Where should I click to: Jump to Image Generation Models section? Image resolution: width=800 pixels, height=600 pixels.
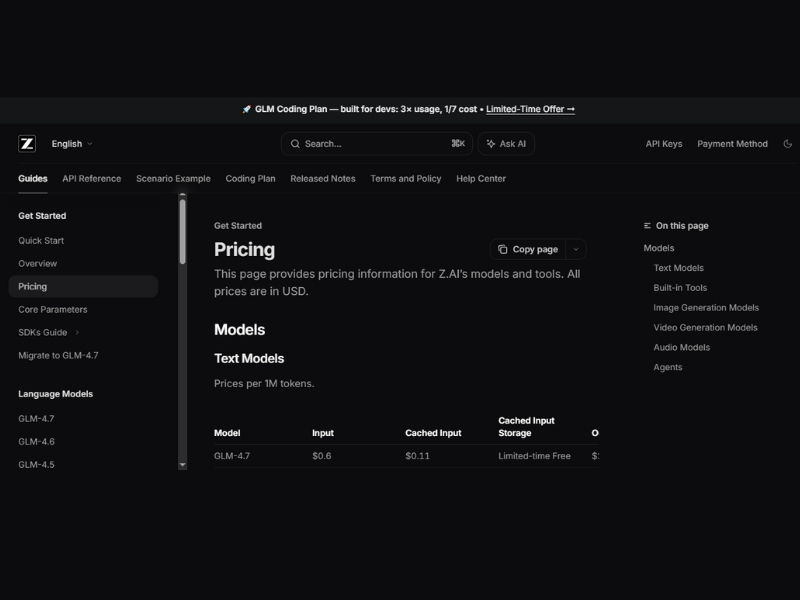706,308
